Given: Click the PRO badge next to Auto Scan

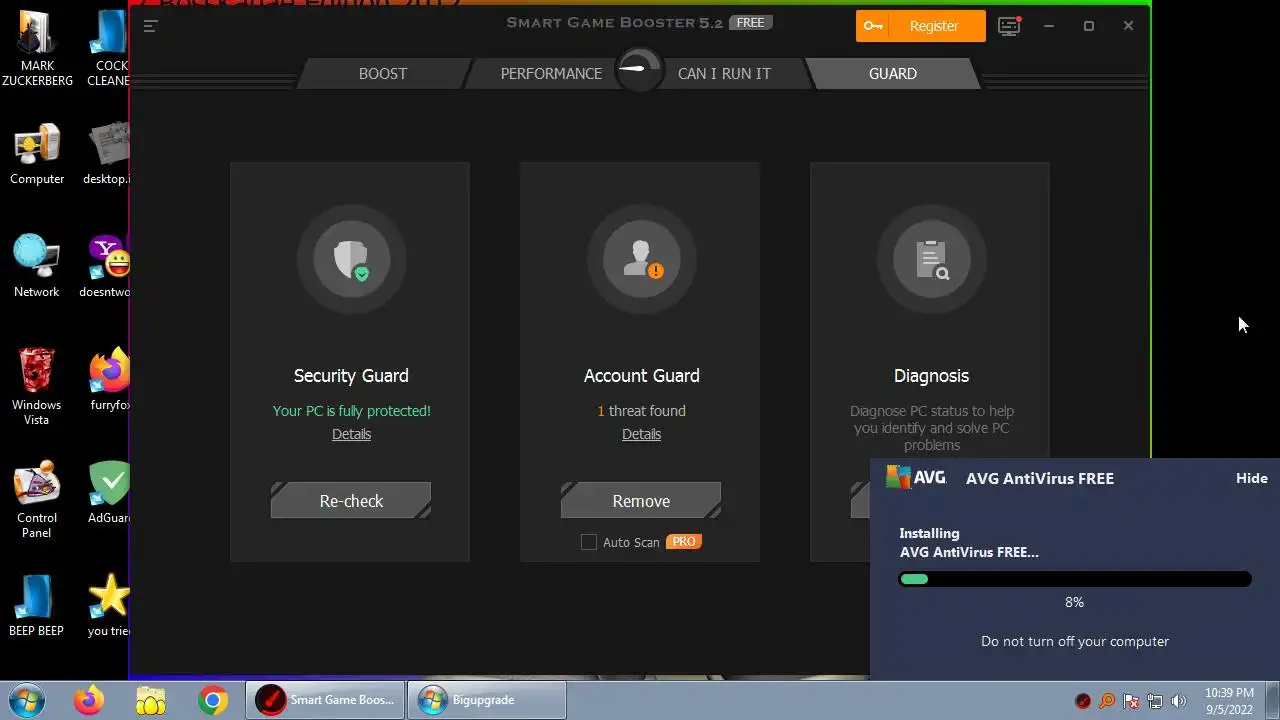Looking at the screenshot, I should tap(684, 541).
